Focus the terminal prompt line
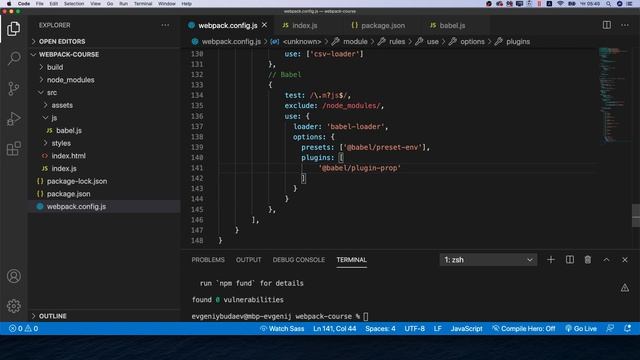Viewport: 640px width, 360px height. click(280, 316)
